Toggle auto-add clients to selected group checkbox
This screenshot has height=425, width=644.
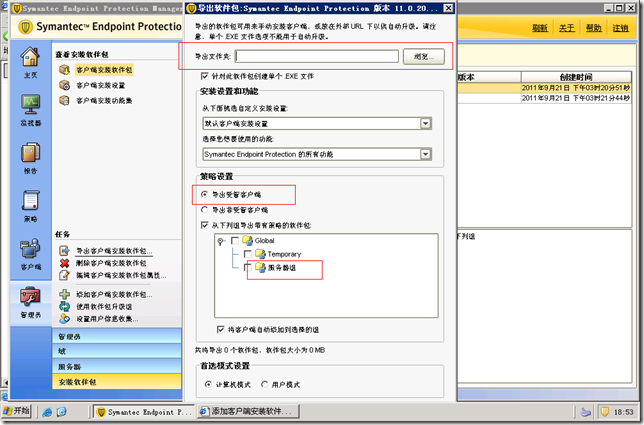pyautogui.click(x=221, y=329)
